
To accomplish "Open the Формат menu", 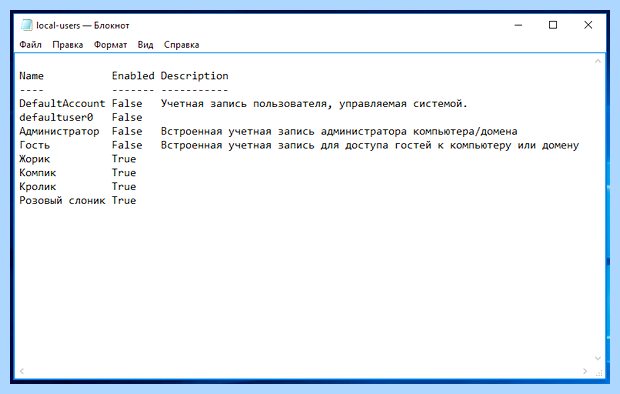I will coord(110,45).
